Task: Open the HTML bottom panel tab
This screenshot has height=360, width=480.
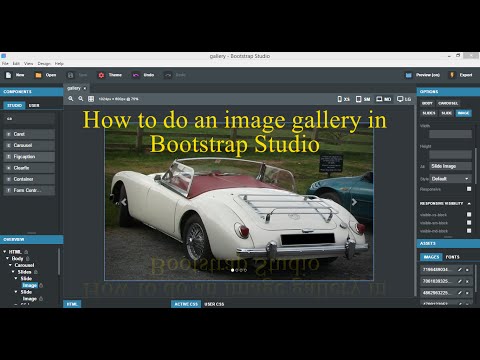Action: tap(72, 304)
